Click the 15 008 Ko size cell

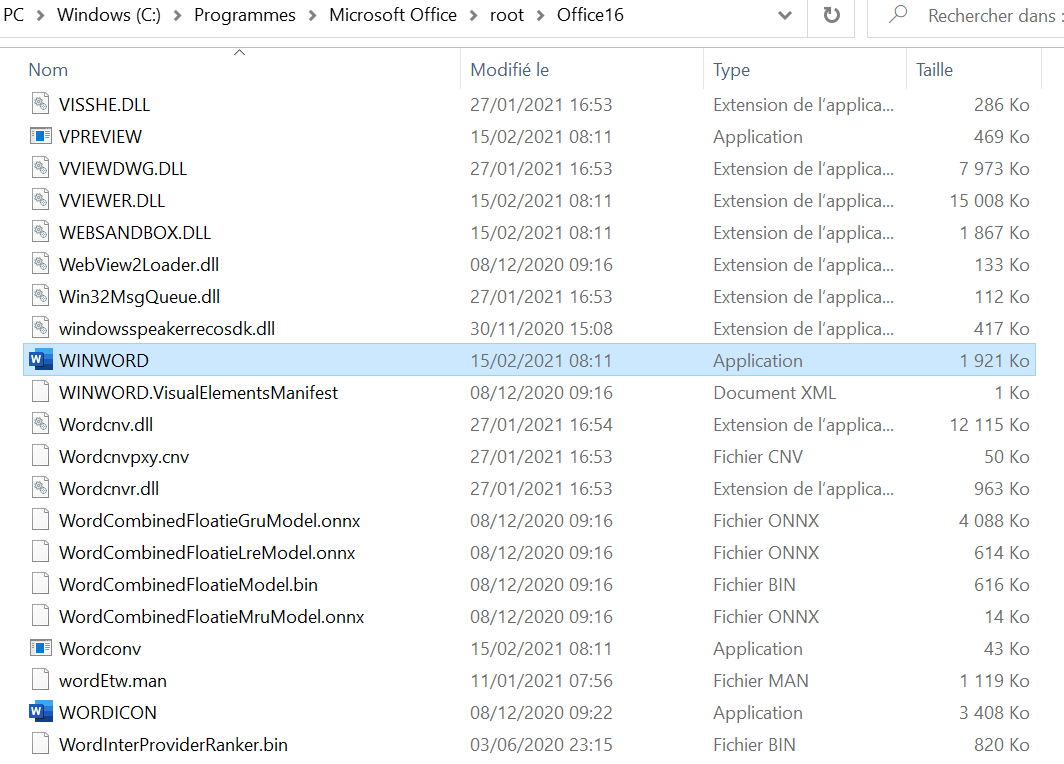989,200
